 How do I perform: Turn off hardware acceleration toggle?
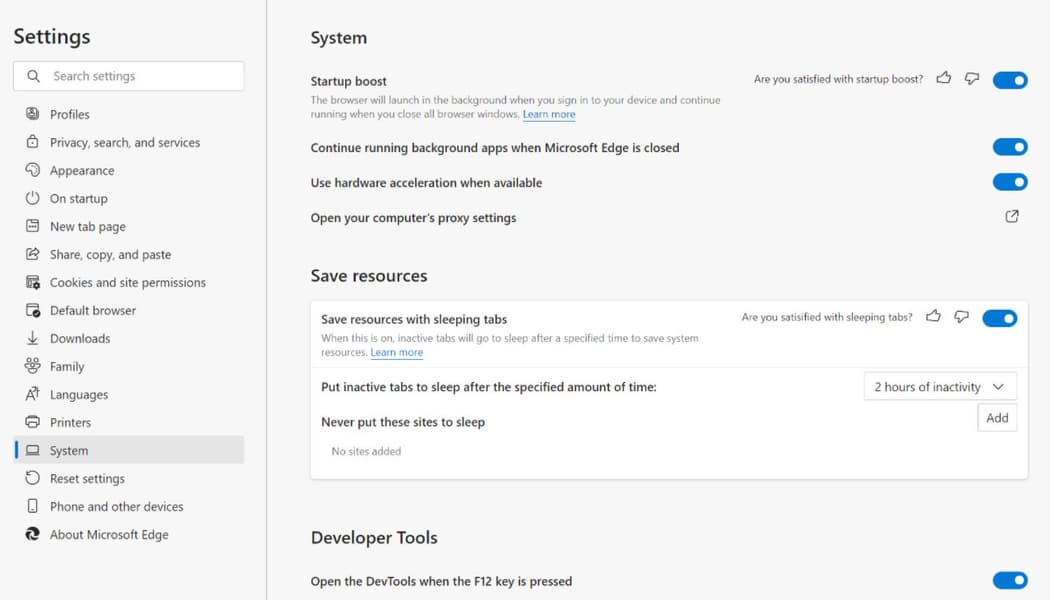tap(1010, 182)
